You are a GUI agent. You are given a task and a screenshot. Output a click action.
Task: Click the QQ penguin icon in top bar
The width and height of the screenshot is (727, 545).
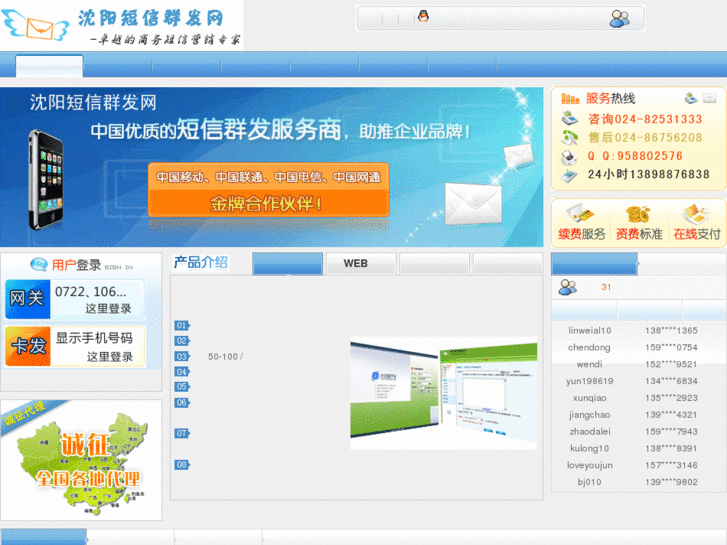[423, 17]
